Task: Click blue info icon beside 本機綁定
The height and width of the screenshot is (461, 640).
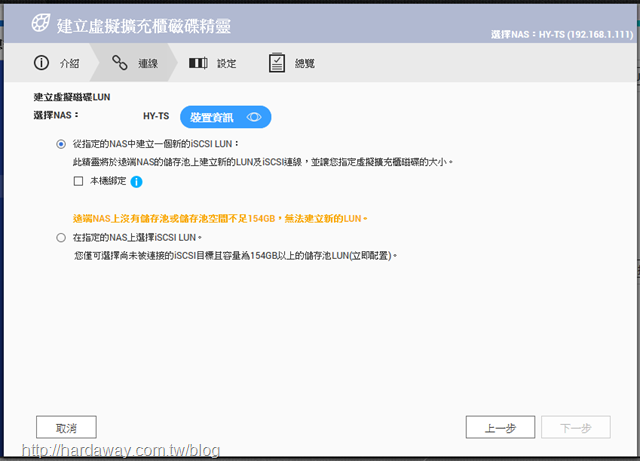Action: [x=136, y=182]
